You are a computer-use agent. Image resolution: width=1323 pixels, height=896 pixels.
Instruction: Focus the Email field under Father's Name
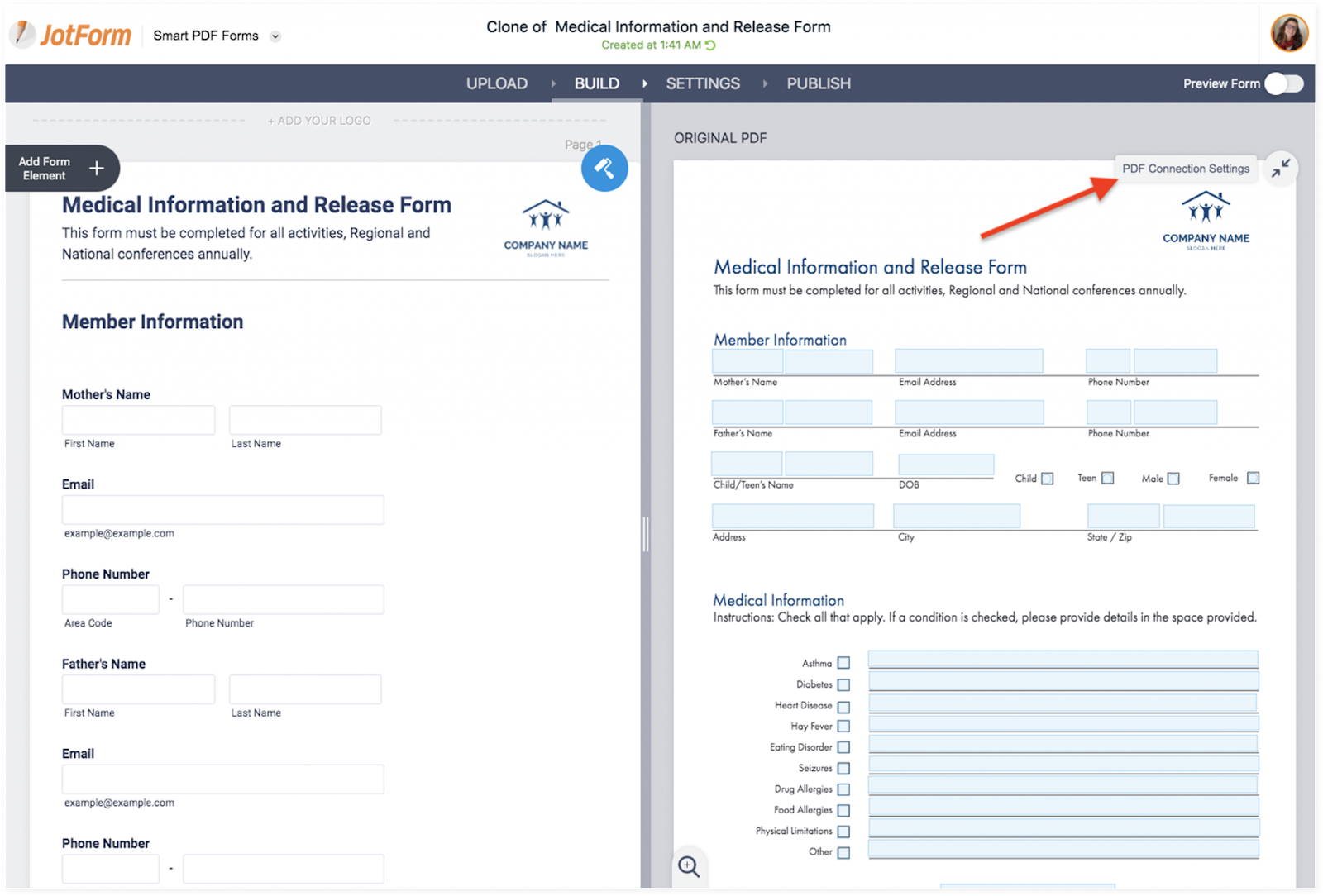tap(222, 779)
